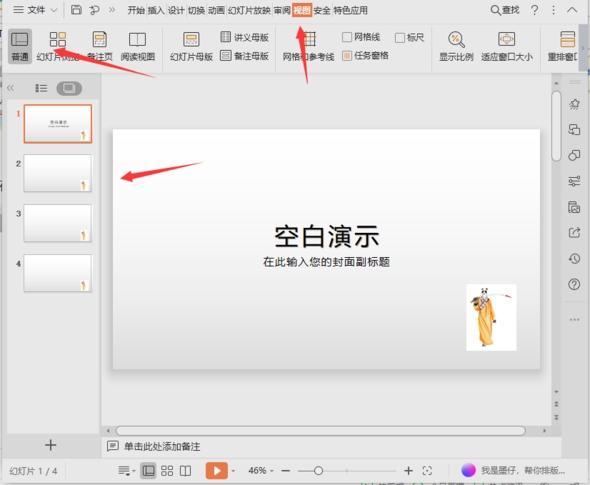Click status bar normal view icon
590x485 pixels.
tap(148, 471)
